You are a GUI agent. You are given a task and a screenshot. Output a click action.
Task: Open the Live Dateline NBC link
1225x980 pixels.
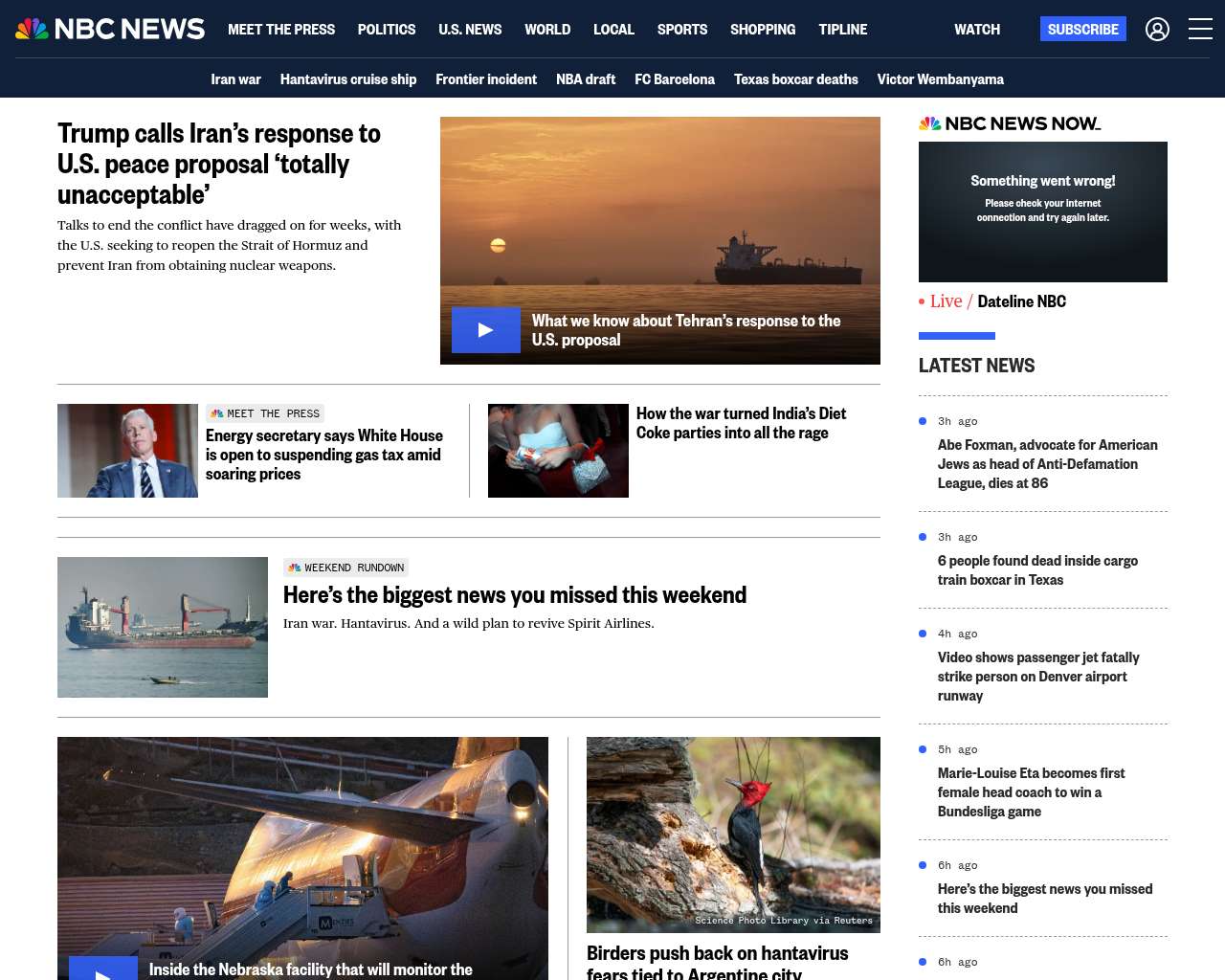tap(992, 301)
